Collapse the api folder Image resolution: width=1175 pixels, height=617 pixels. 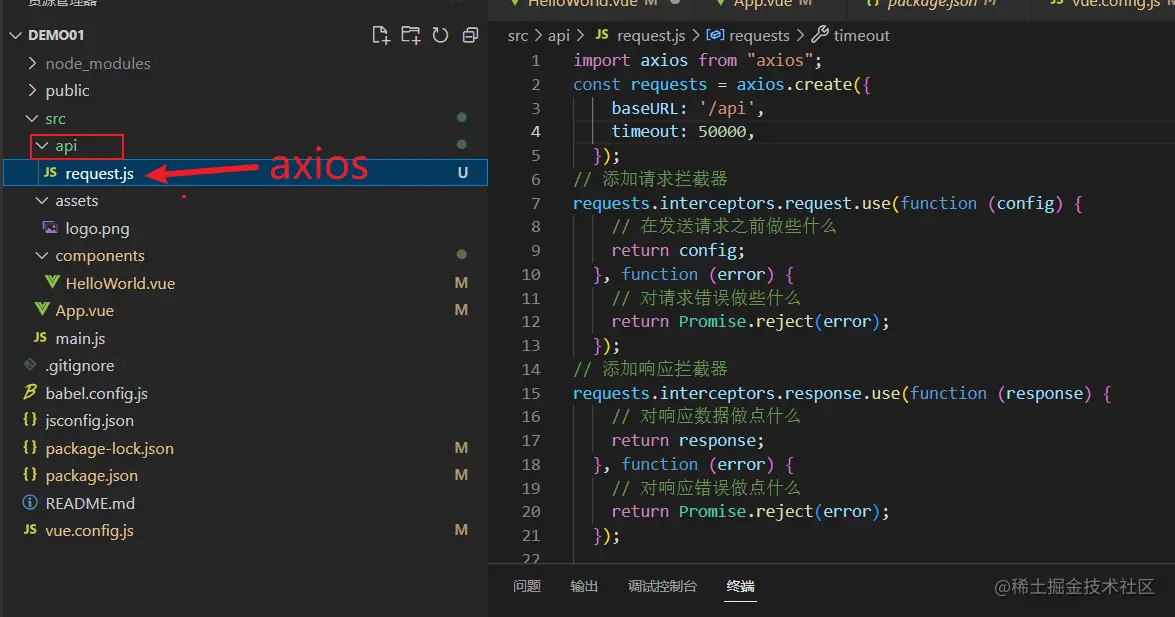pos(42,145)
